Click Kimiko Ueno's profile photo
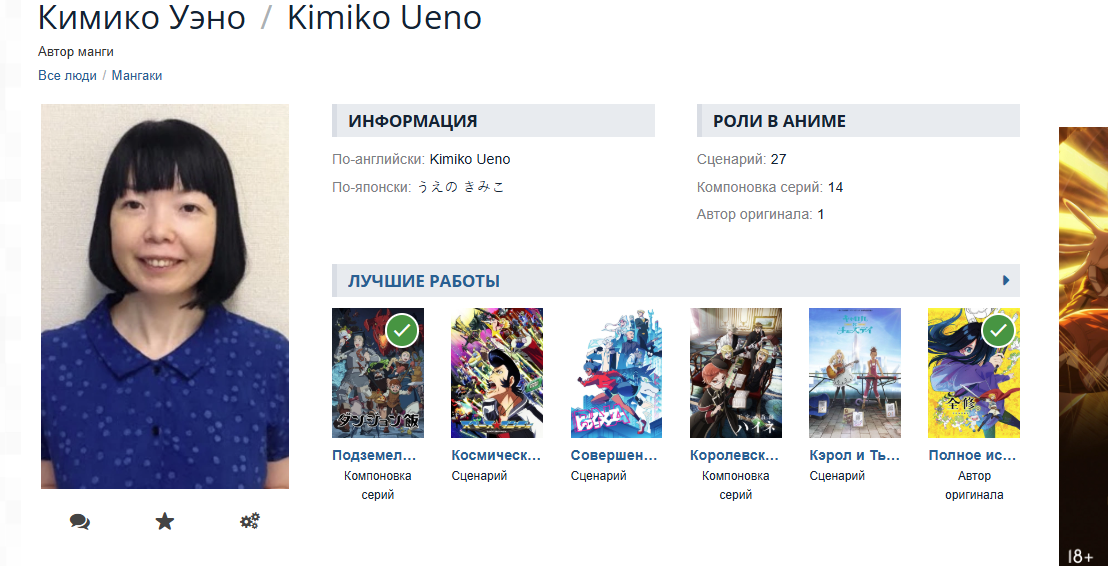Image resolution: width=1108 pixels, height=566 pixels. click(x=165, y=296)
